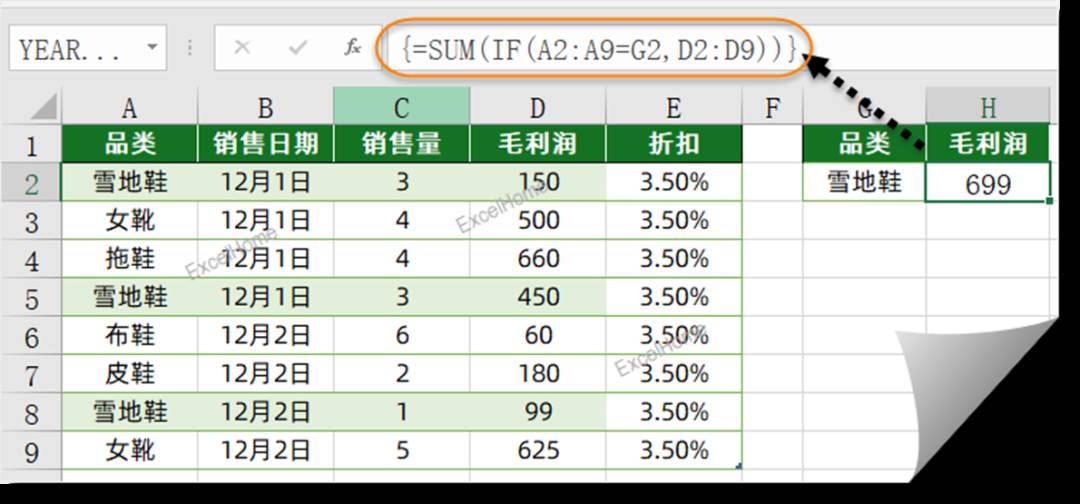This screenshot has width=1080, height=504.
Task: Select cell H2 showing 699
Action: 988,182
